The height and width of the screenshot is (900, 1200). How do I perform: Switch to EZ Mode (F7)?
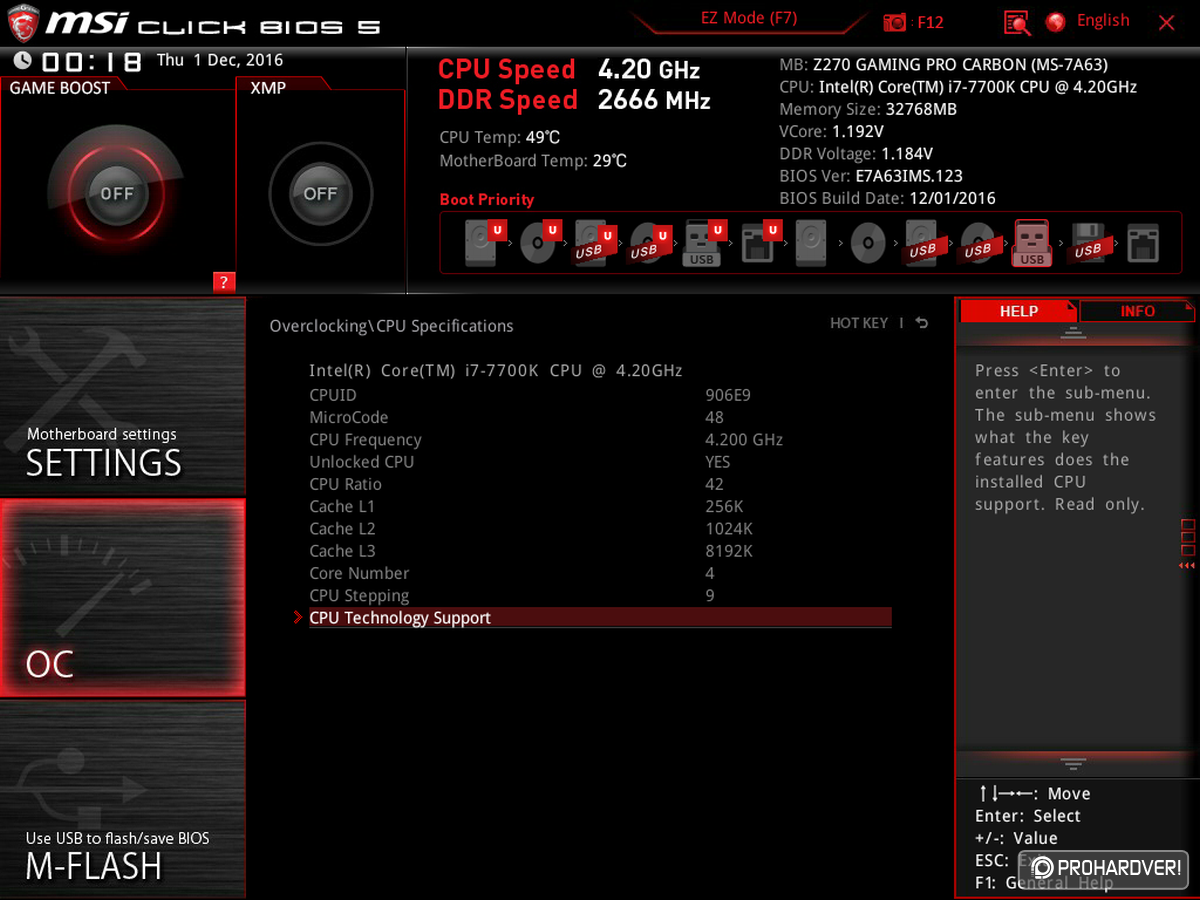pos(748,18)
